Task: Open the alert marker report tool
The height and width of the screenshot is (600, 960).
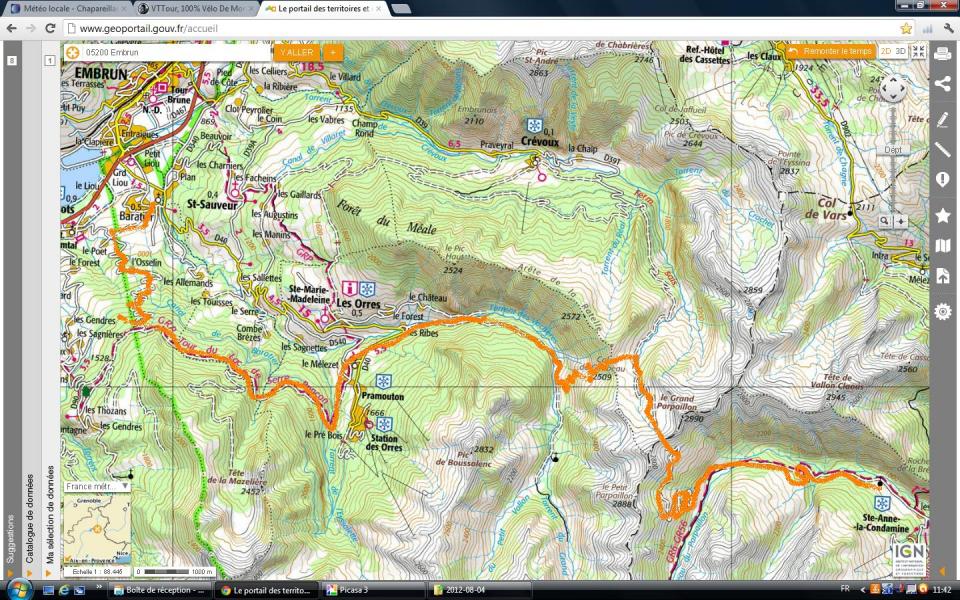Action: [x=943, y=179]
